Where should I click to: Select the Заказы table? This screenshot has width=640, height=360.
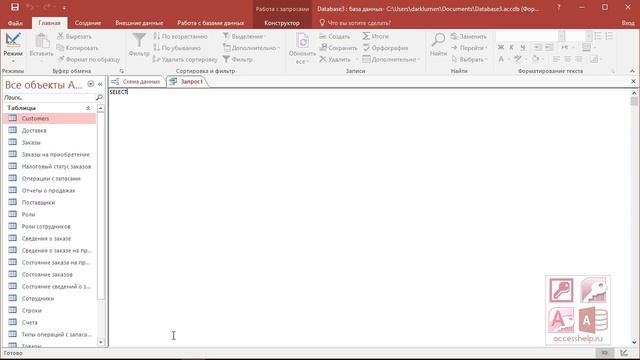click(50, 142)
